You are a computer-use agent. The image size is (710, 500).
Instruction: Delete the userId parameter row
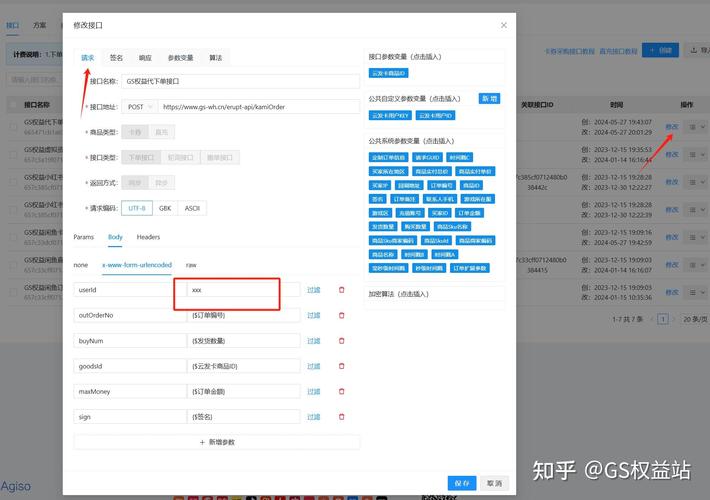click(x=341, y=290)
